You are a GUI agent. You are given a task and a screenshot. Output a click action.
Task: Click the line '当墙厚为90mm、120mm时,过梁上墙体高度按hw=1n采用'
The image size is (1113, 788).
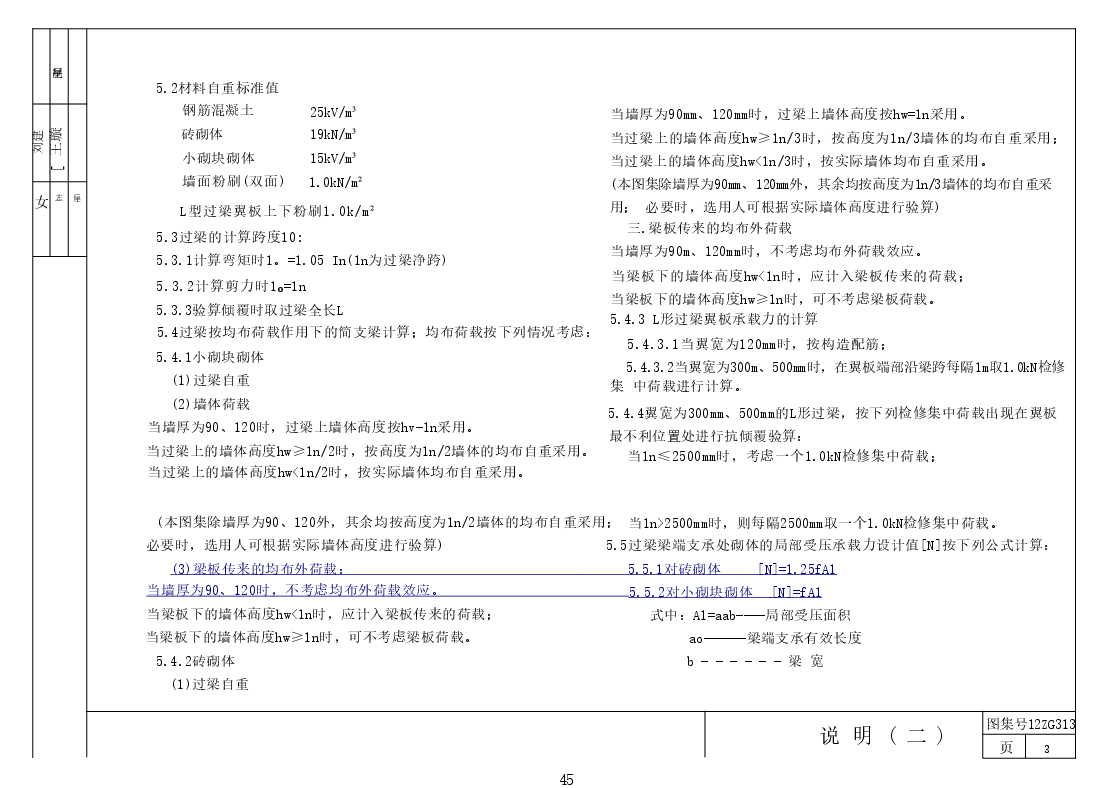[x=788, y=114]
